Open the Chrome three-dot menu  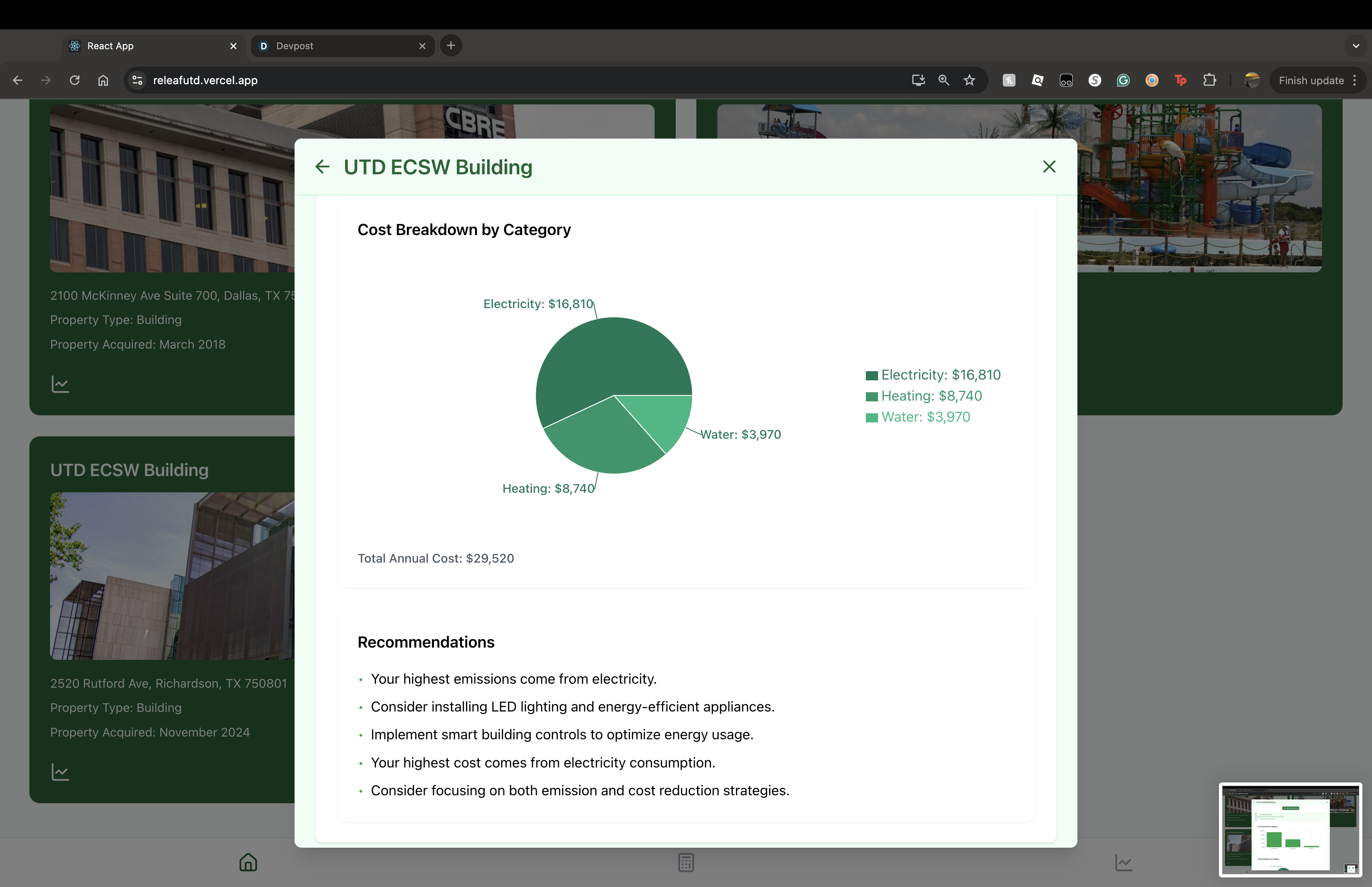tap(1355, 81)
